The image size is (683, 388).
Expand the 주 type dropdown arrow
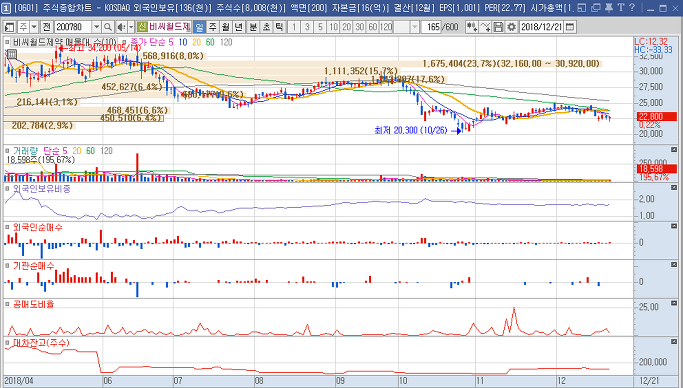(x=34, y=27)
